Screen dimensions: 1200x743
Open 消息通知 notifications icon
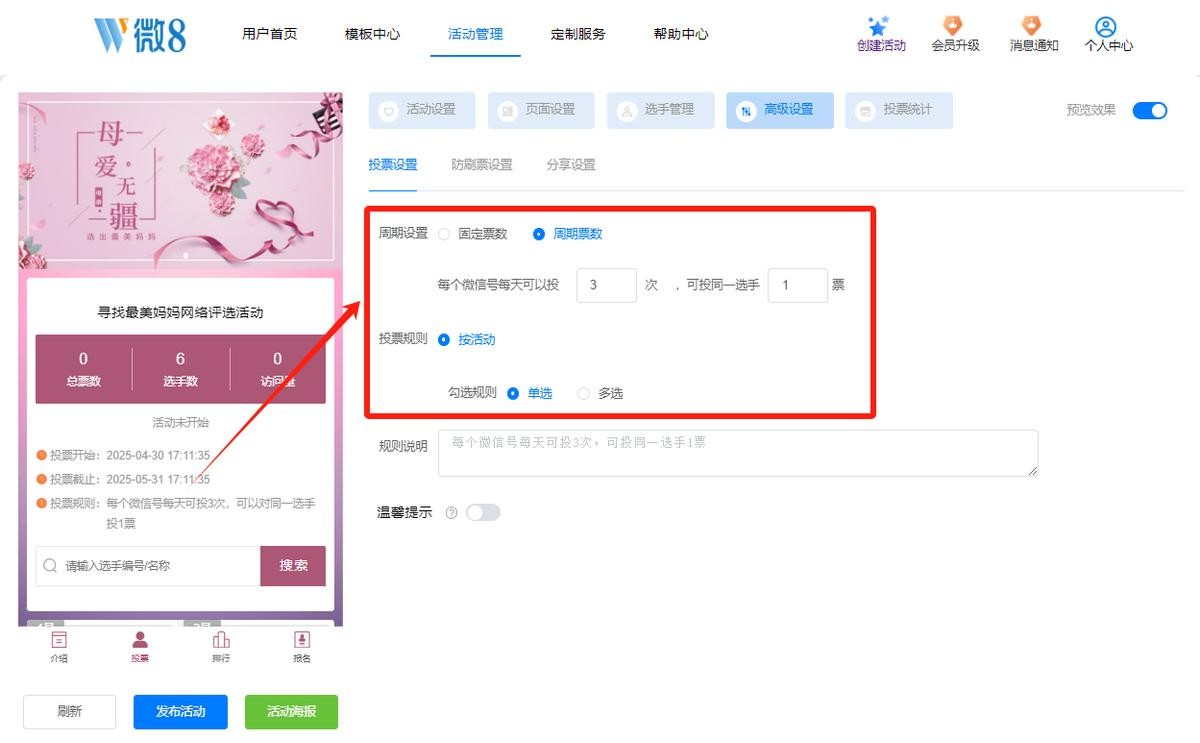(1032, 27)
